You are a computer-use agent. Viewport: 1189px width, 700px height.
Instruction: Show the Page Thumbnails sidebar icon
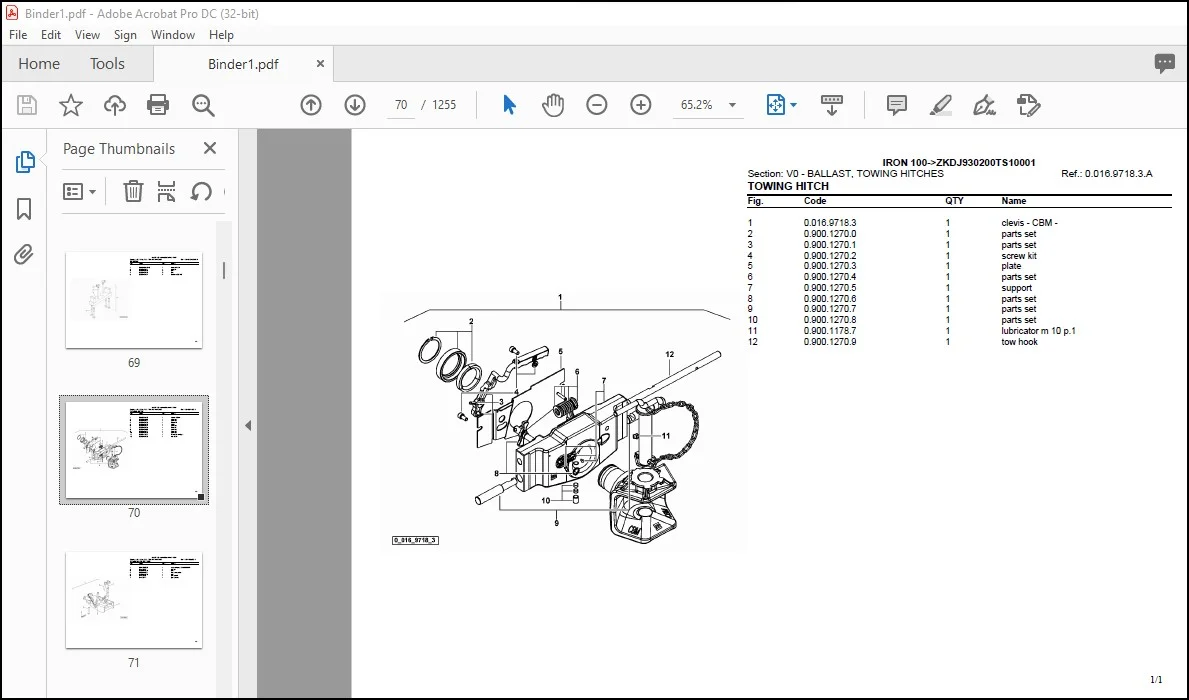(24, 162)
